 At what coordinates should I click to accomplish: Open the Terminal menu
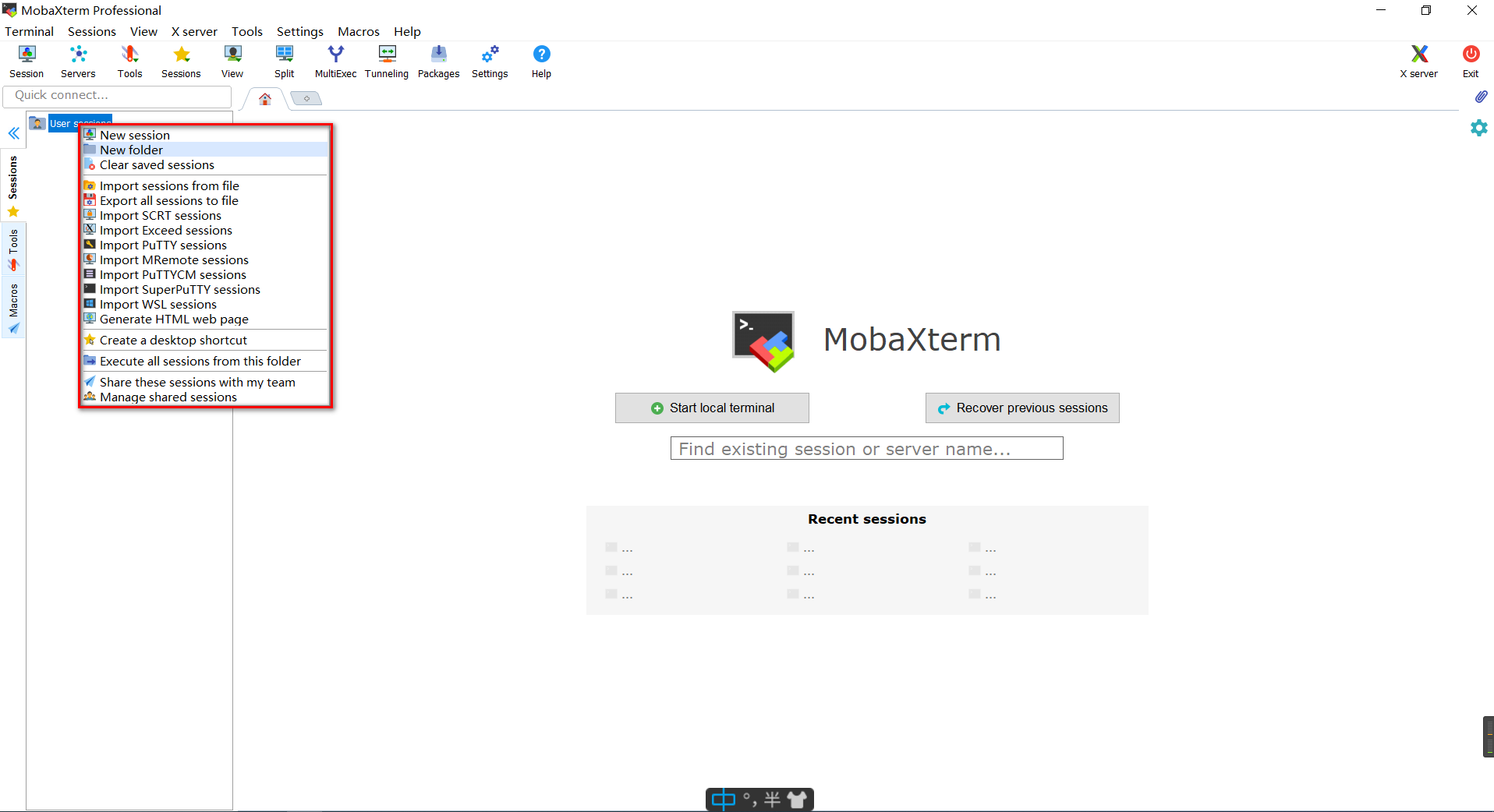(29, 31)
